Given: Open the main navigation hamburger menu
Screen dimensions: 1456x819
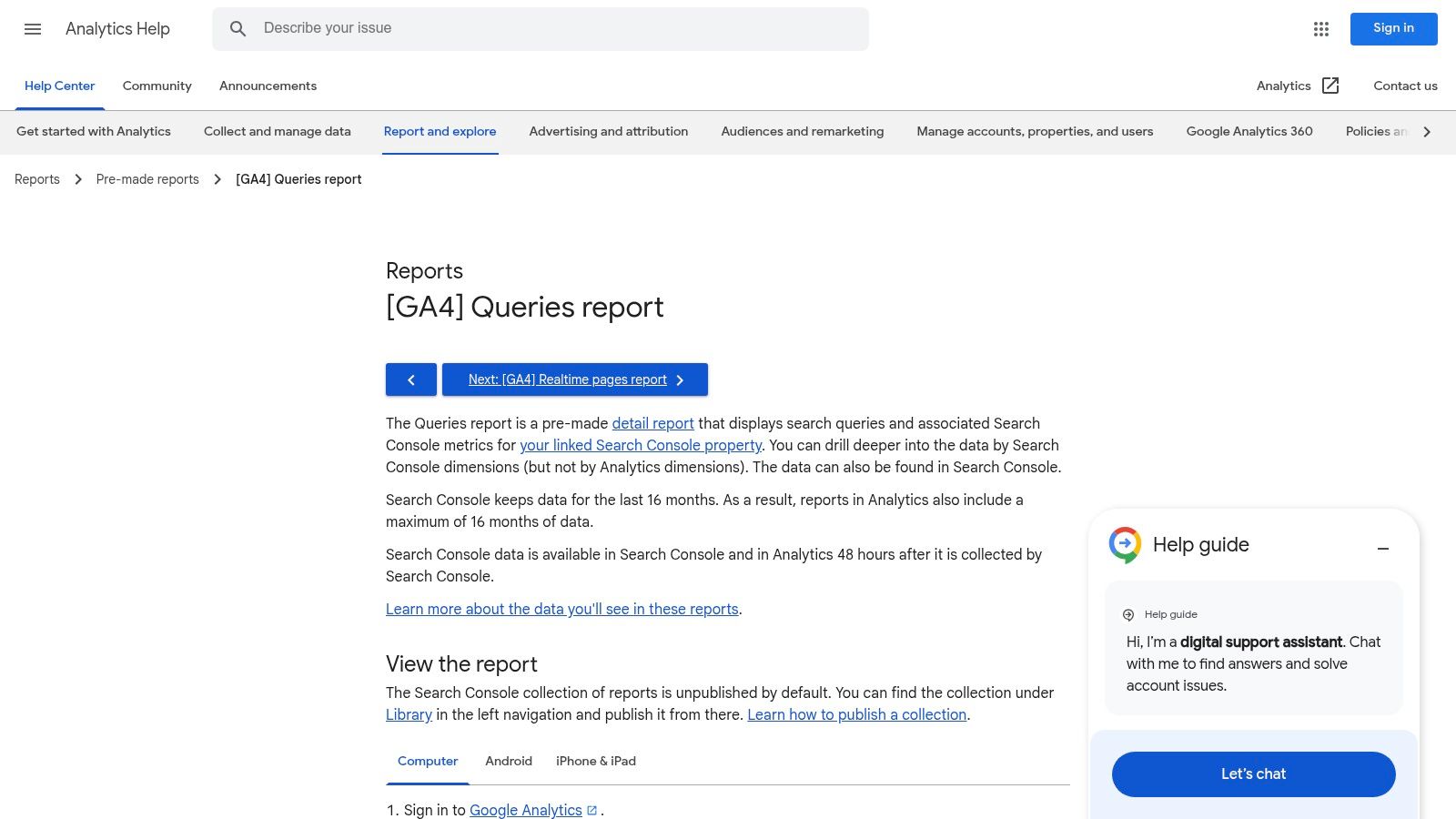Looking at the screenshot, I should [x=33, y=29].
